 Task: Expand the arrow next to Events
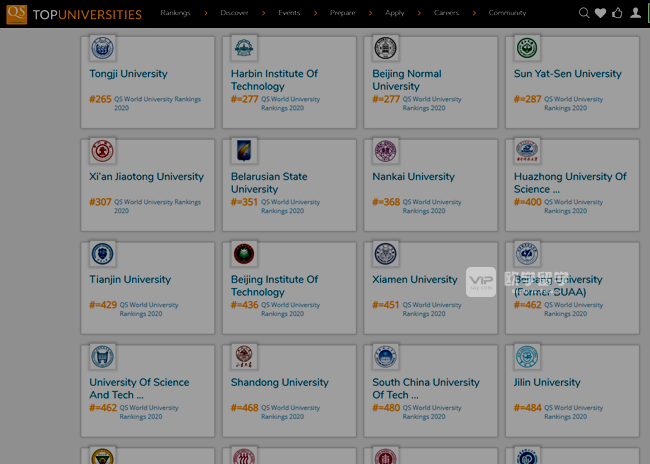click(315, 13)
